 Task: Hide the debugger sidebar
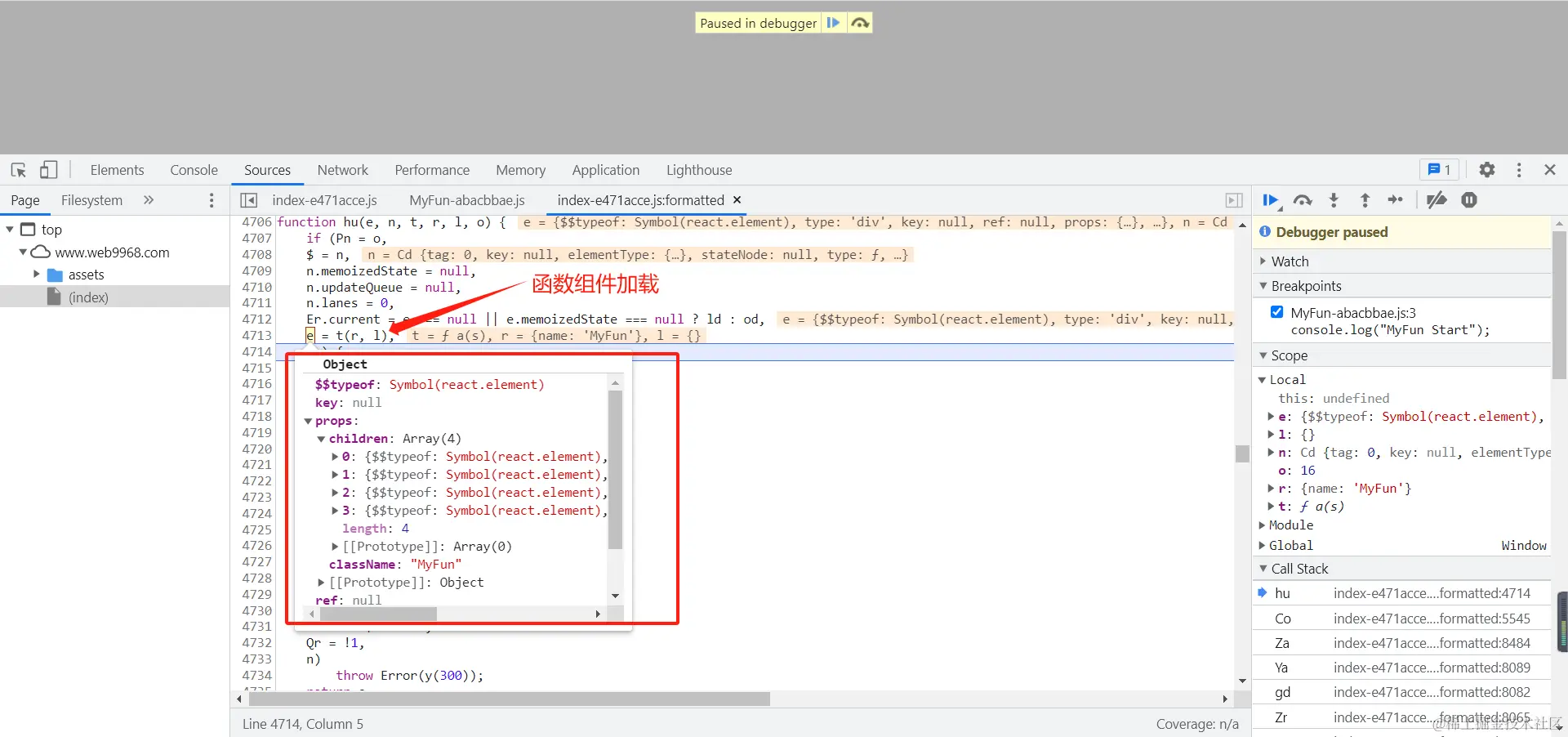coord(1234,200)
